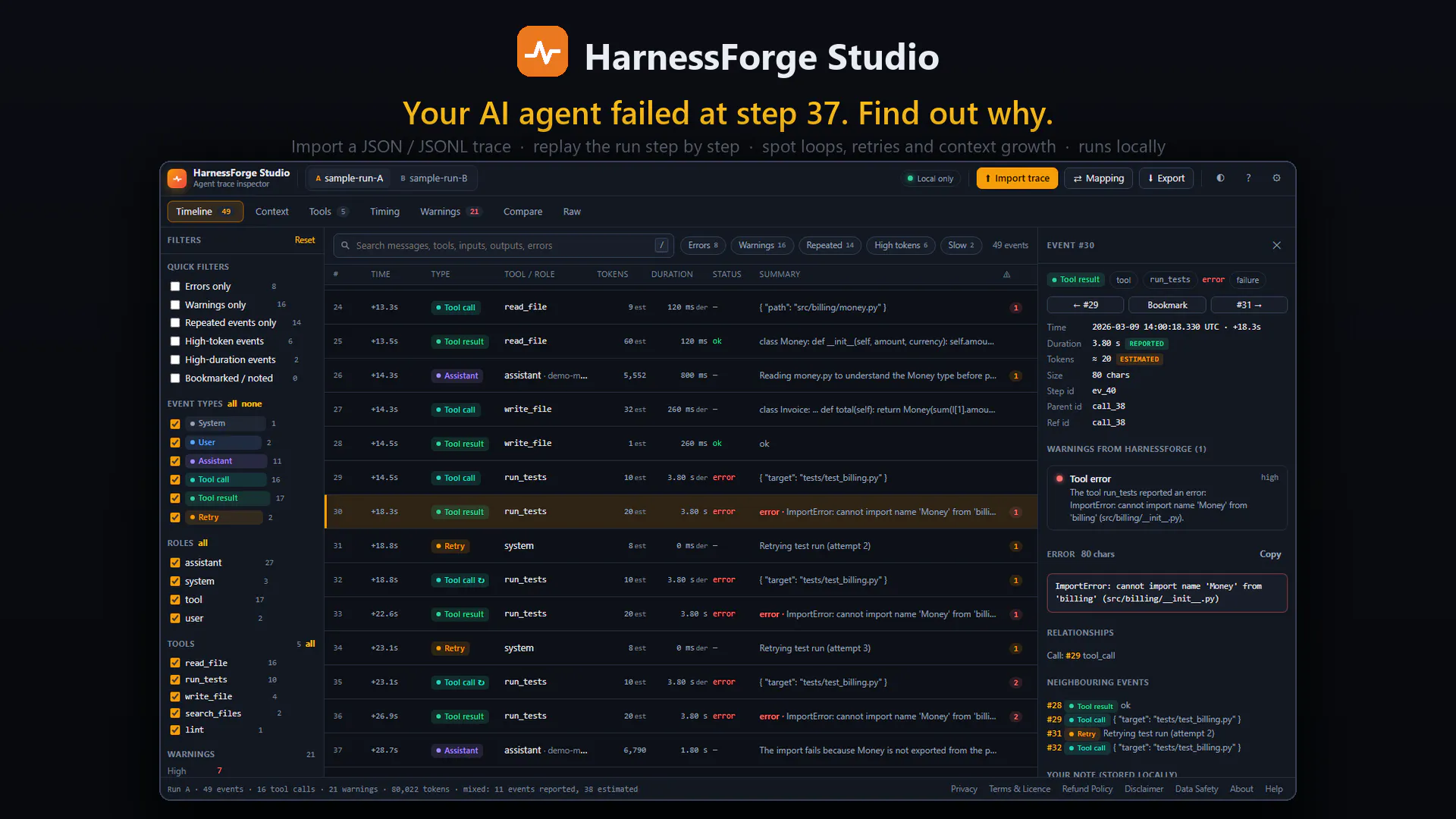The width and height of the screenshot is (1456, 819).
Task: Toggle the Repeated 14 filter chip
Action: (830, 246)
